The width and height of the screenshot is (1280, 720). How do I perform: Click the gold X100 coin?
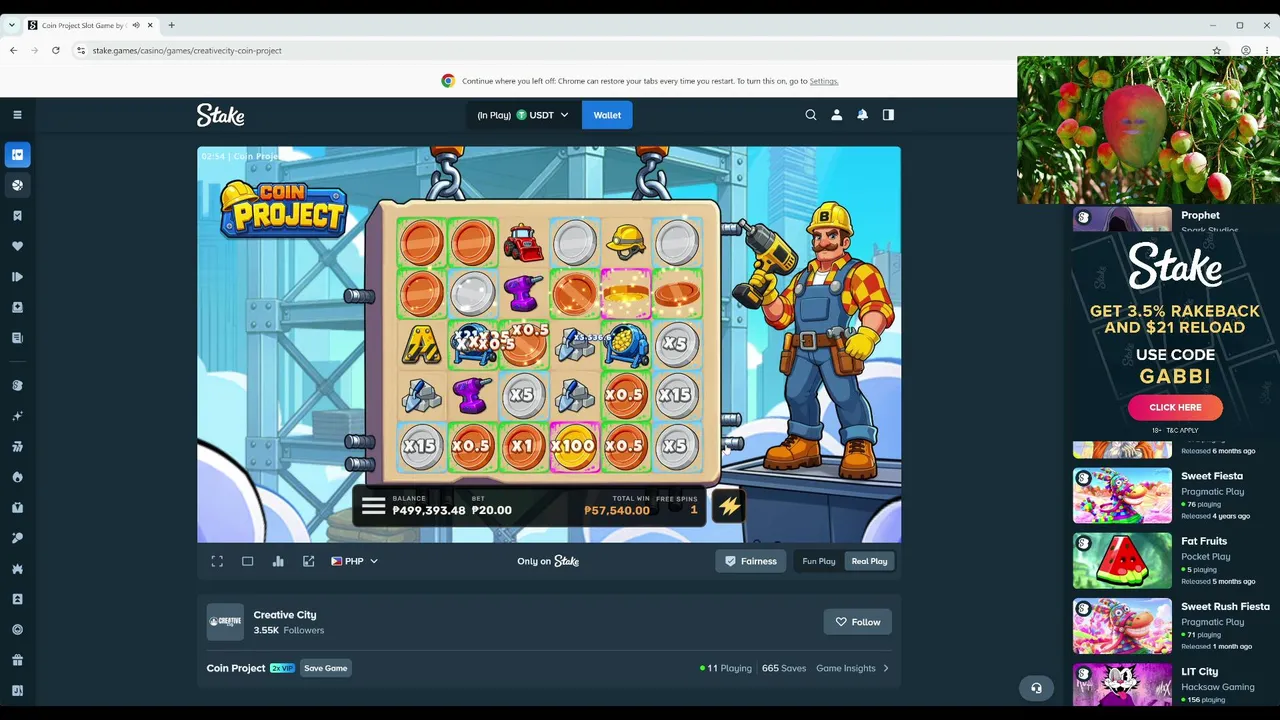coord(573,446)
